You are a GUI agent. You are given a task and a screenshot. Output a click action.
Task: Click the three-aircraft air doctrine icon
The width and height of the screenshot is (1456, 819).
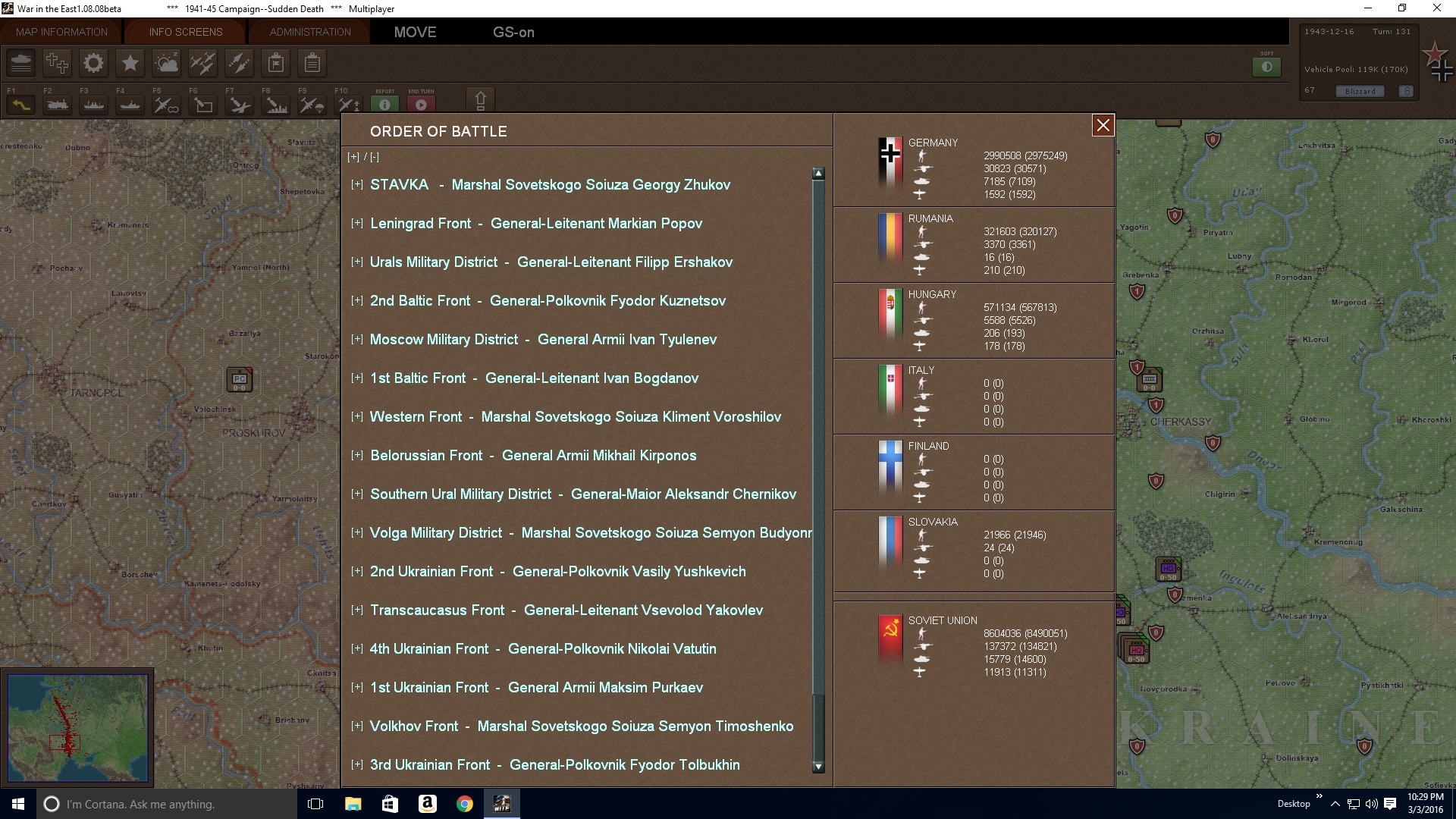[203, 63]
